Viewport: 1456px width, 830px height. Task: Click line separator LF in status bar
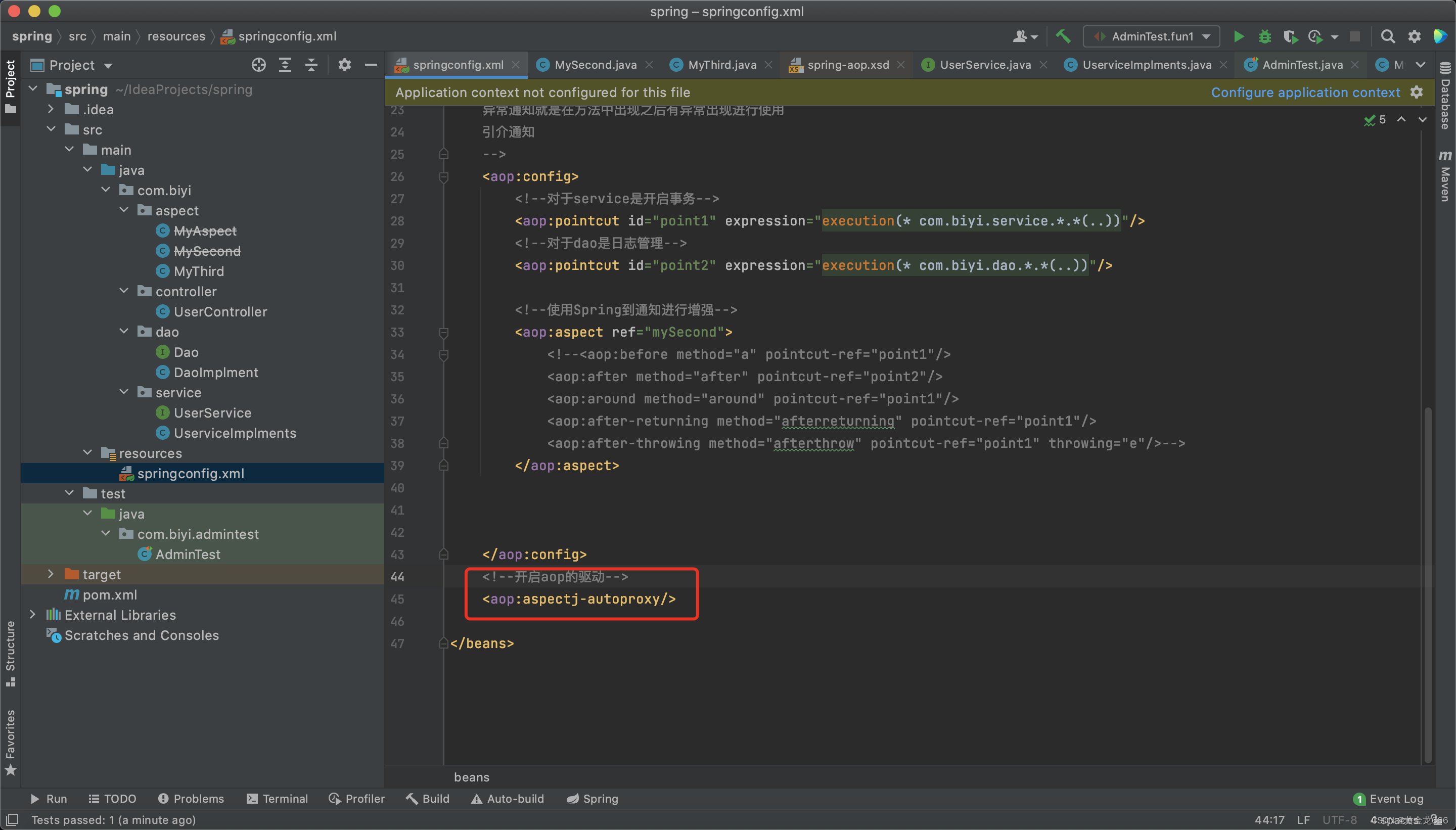coord(1303,820)
